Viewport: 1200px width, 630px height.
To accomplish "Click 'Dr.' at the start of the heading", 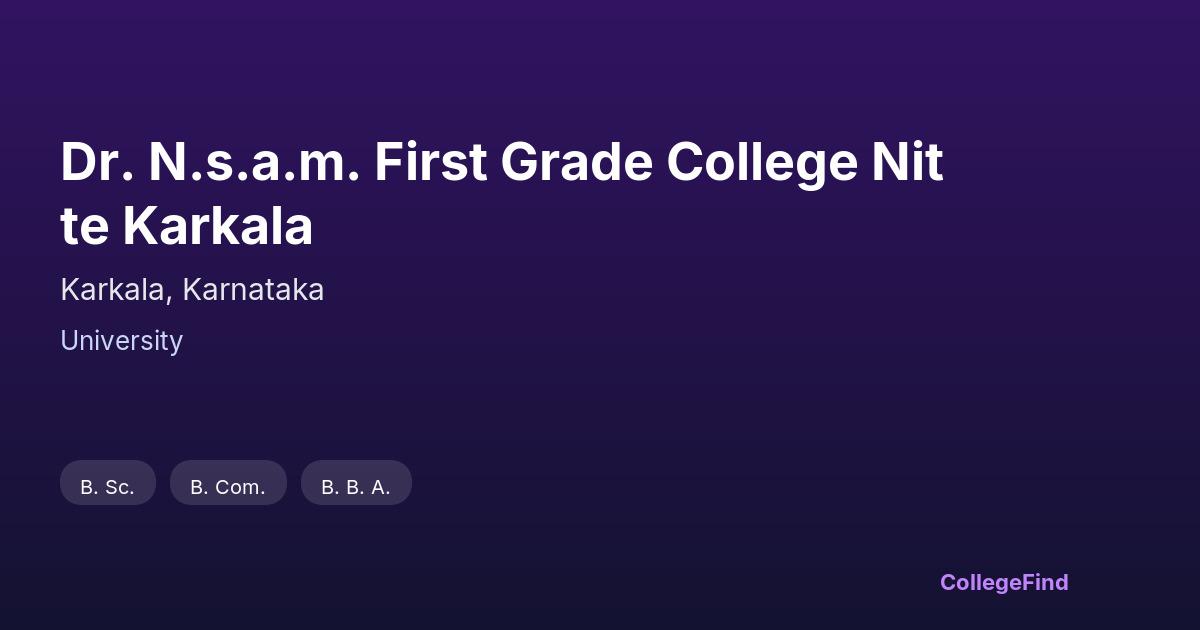I will coord(94,163).
